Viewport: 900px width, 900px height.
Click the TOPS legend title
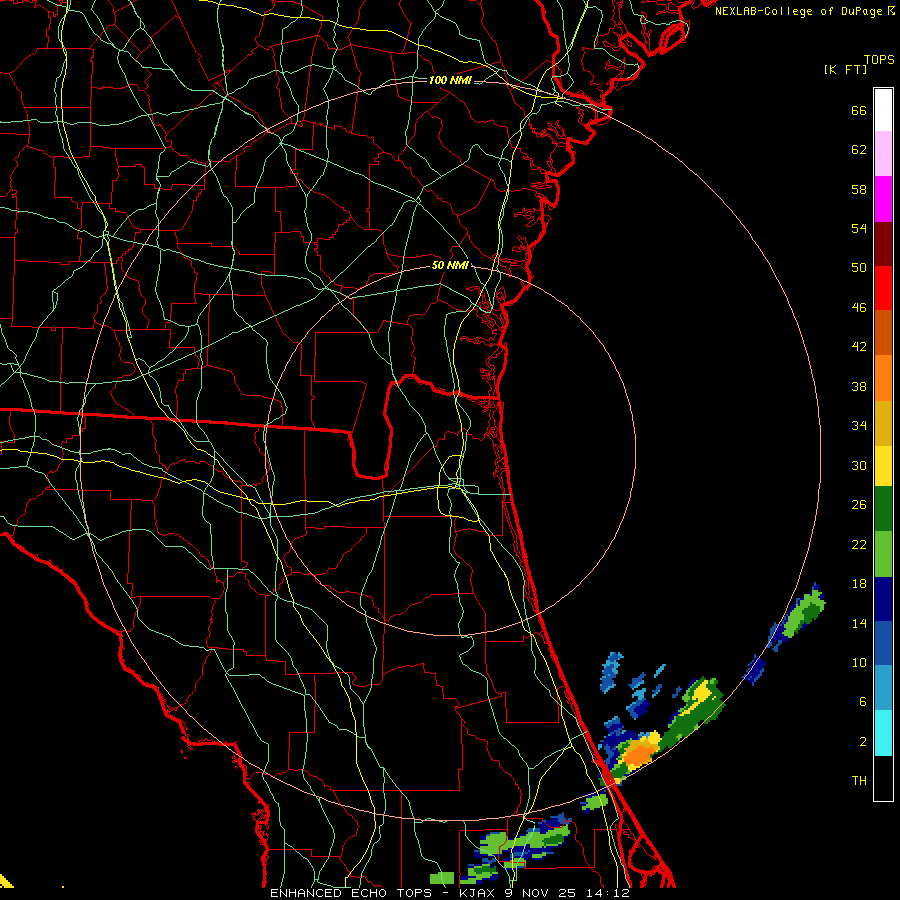coord(879,60)
